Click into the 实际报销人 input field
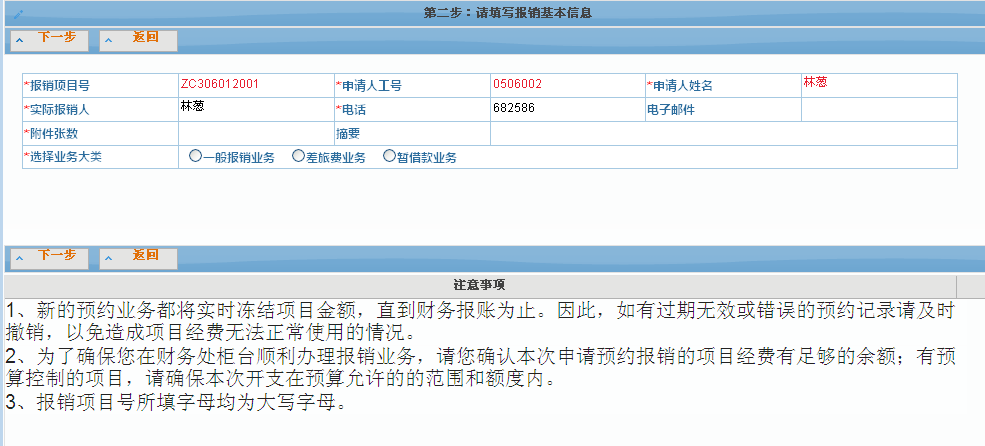 pos(255,108)
